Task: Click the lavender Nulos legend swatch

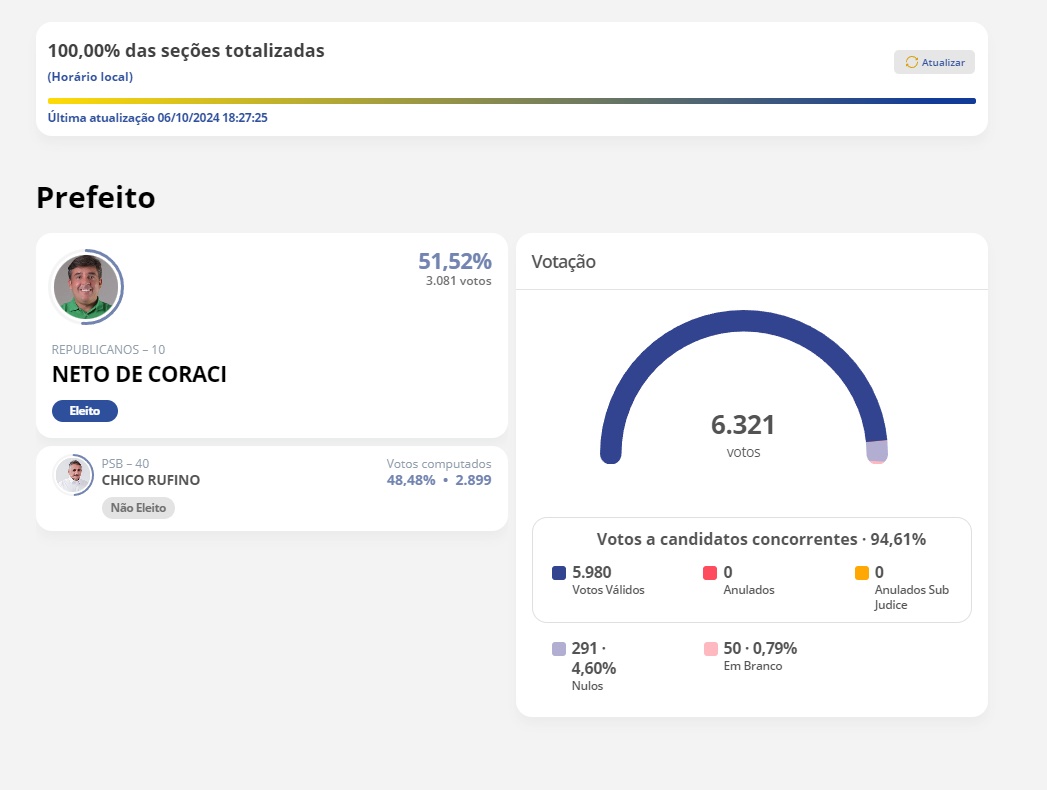Action: tap(559, 649)
